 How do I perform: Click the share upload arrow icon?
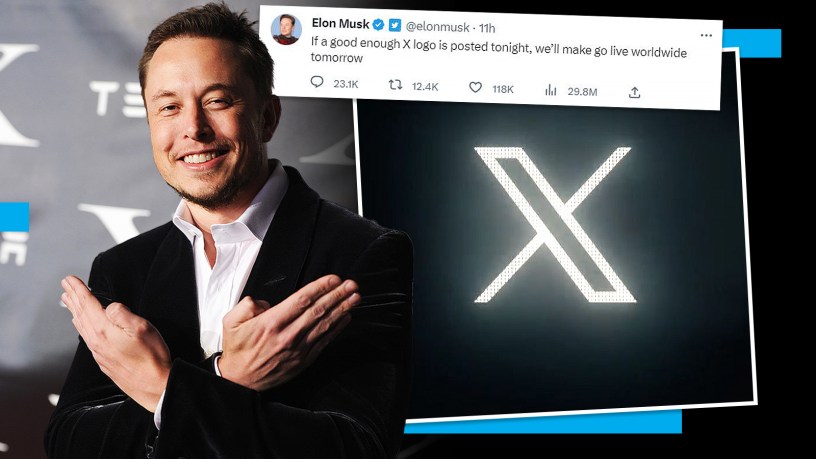[634, 93]
